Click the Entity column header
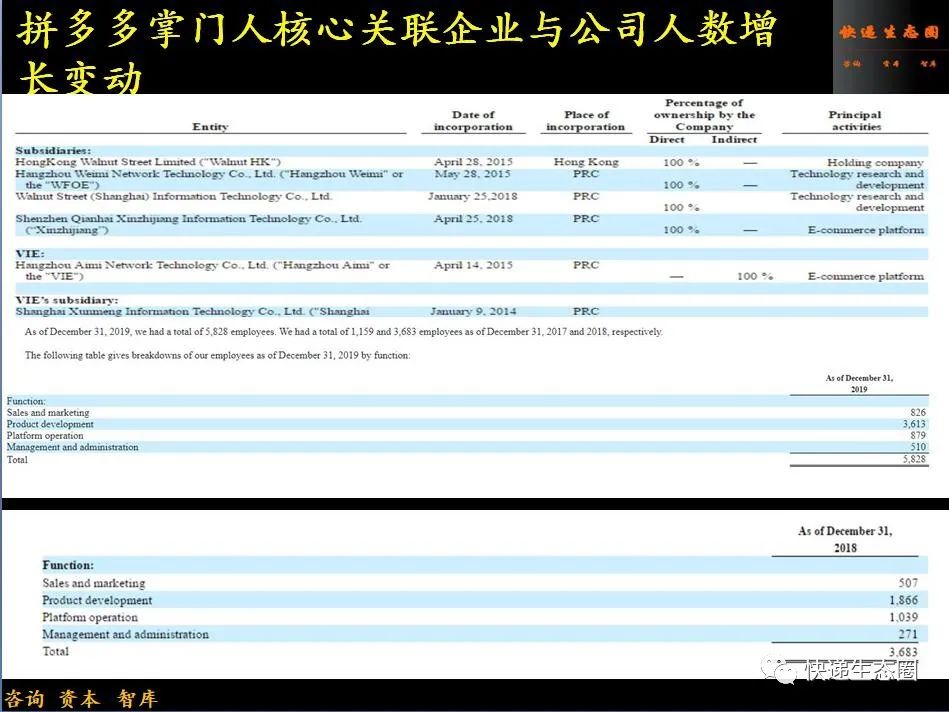The image size is (949, 712). pos(210,124)
